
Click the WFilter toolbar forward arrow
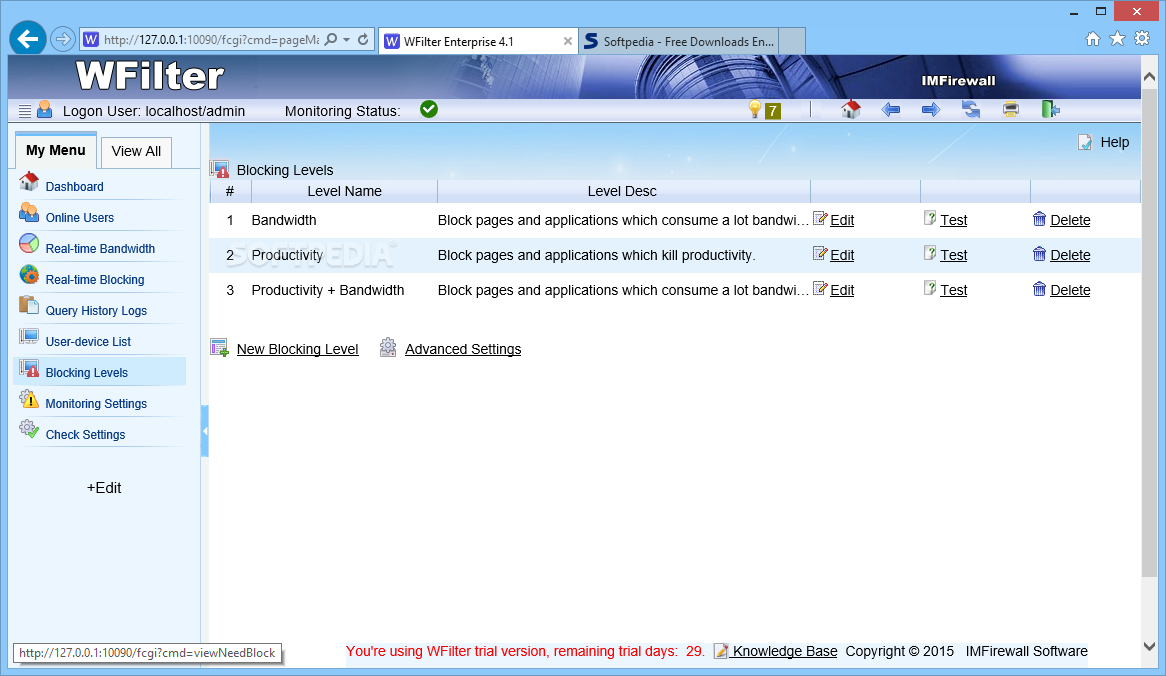(931, 110)
